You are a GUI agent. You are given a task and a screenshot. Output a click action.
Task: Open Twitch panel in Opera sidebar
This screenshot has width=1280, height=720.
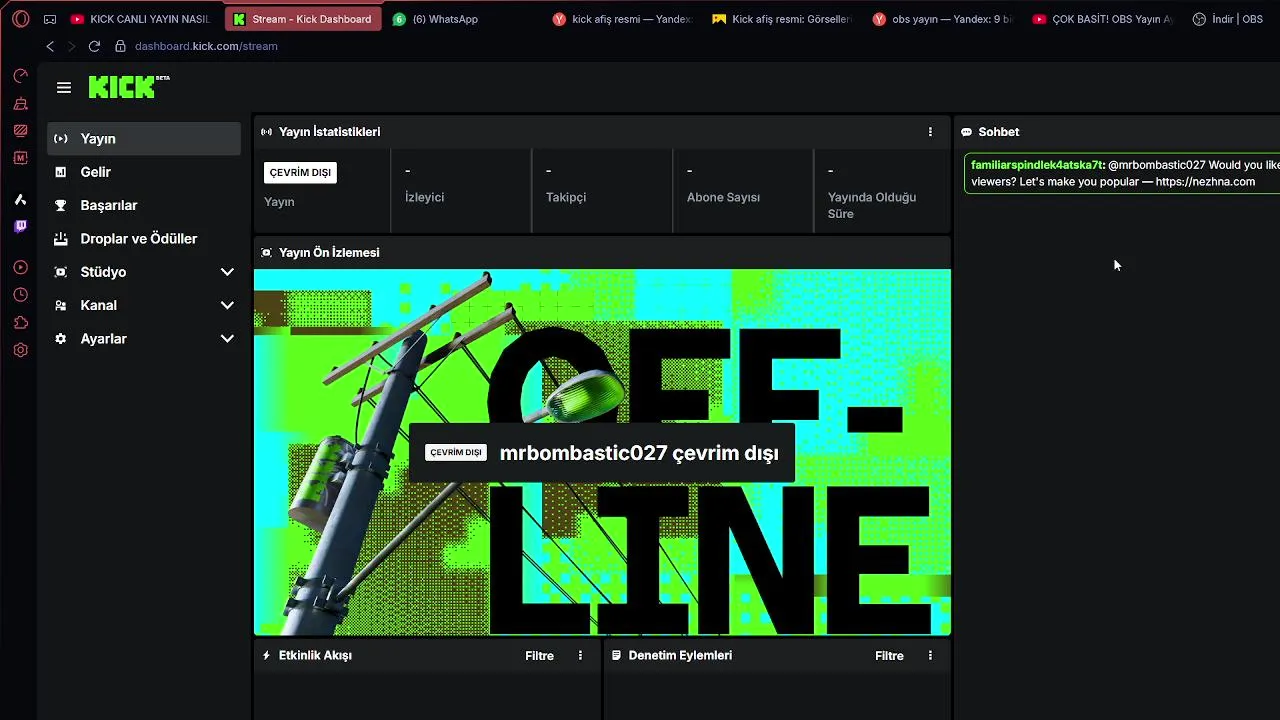pos(20,227)
